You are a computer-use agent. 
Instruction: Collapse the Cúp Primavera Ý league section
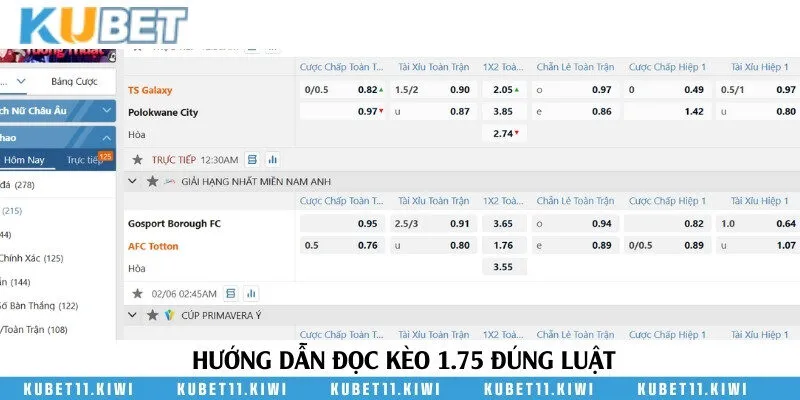(132, 315)
